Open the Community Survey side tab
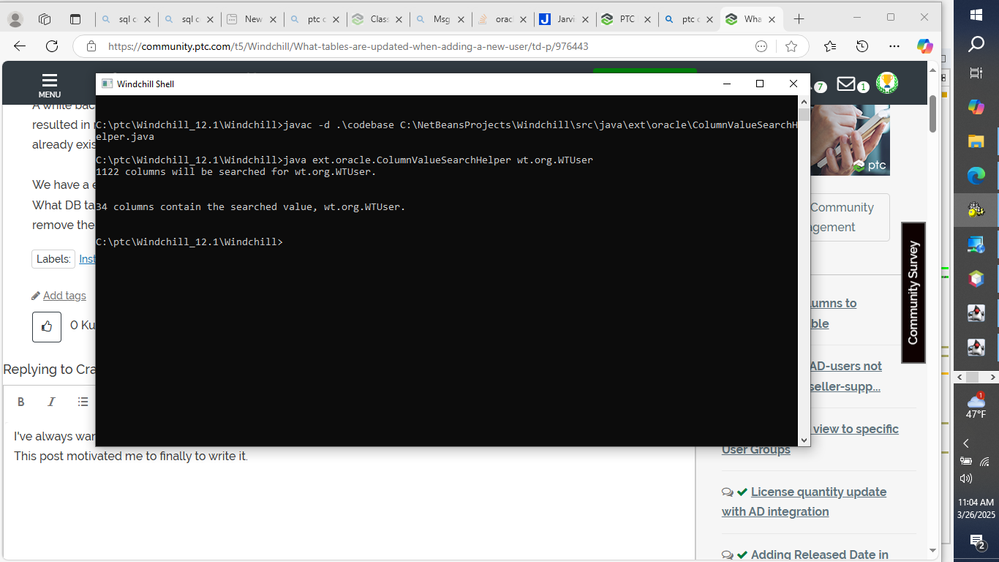999x562 pixels. click(913, 292)
